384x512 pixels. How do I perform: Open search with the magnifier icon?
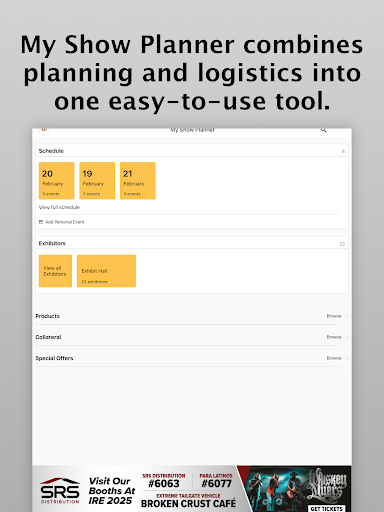pos(323,130)
